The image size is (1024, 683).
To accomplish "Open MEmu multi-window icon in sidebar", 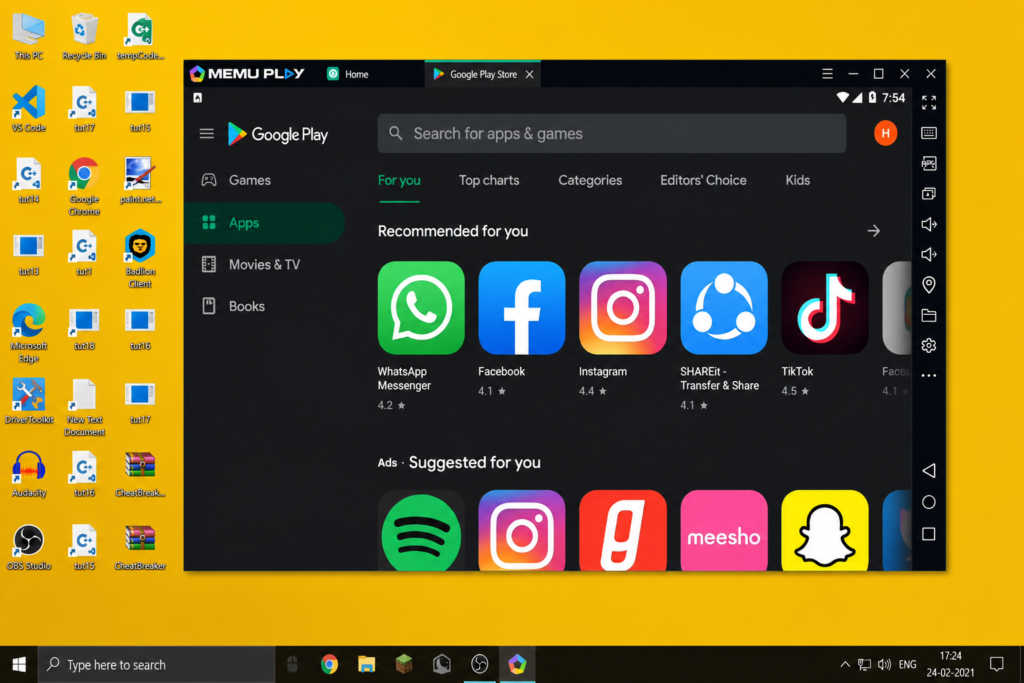I will click(x=929, y=194).
